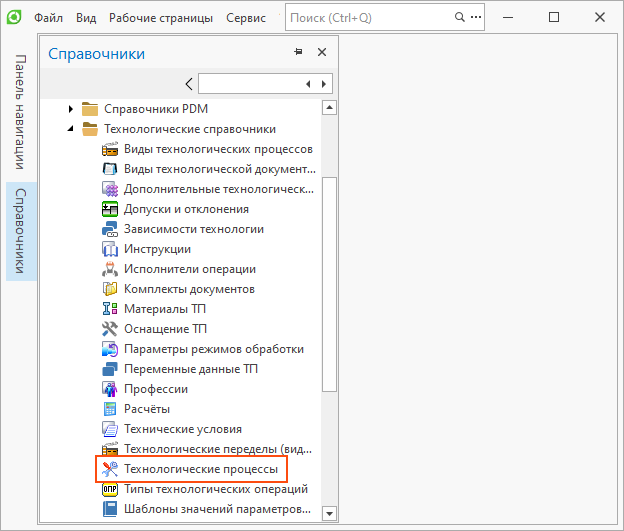This screenshot has height=531, width=624.
Task: Click Расчёты calculator icon
Action: tap(110, 409)
